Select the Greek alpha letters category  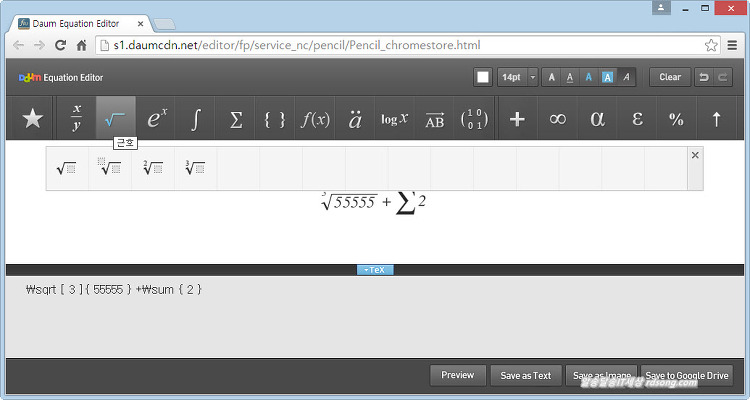click(597, 119)
